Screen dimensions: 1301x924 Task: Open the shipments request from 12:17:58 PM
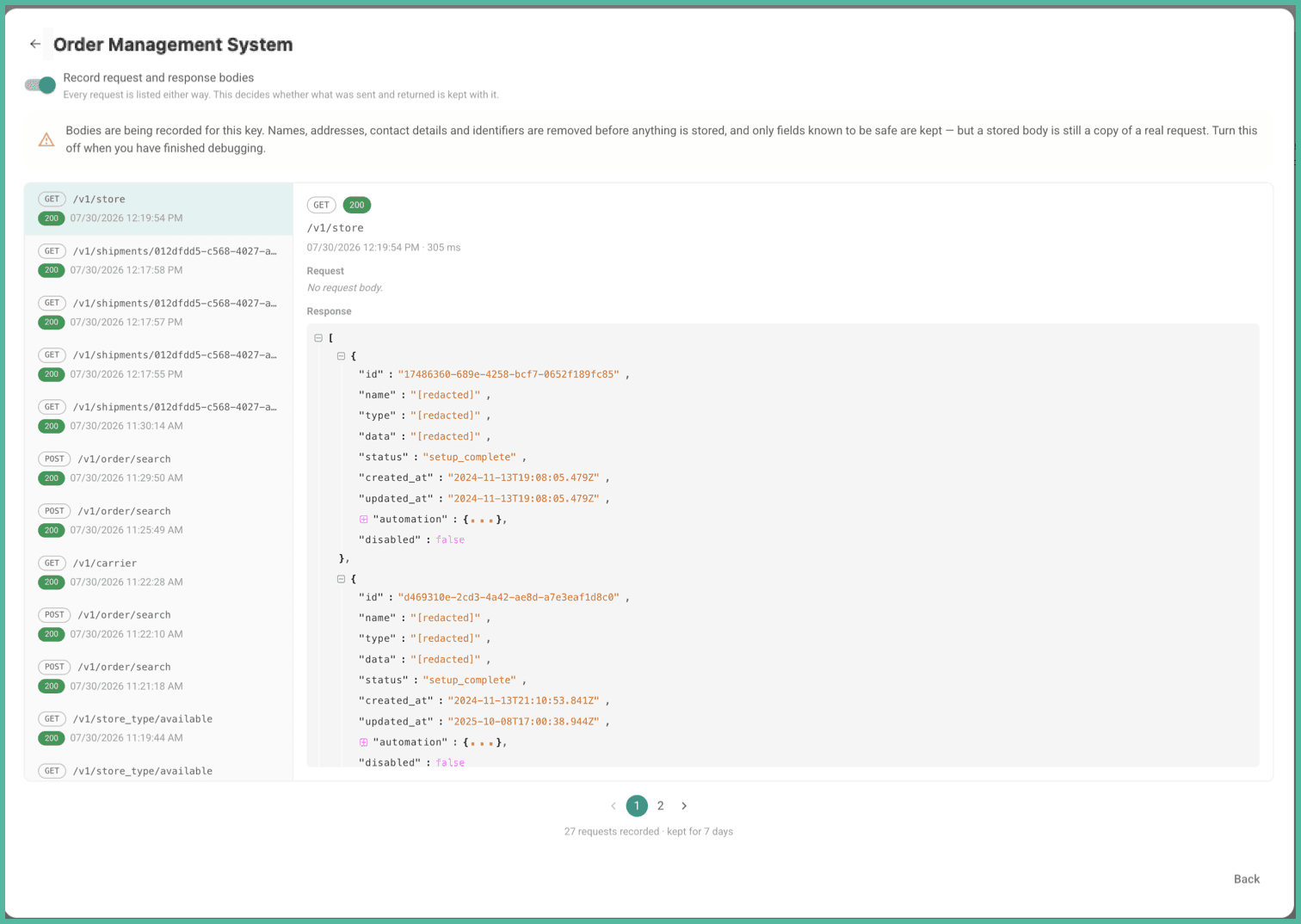tap(158, 261)
